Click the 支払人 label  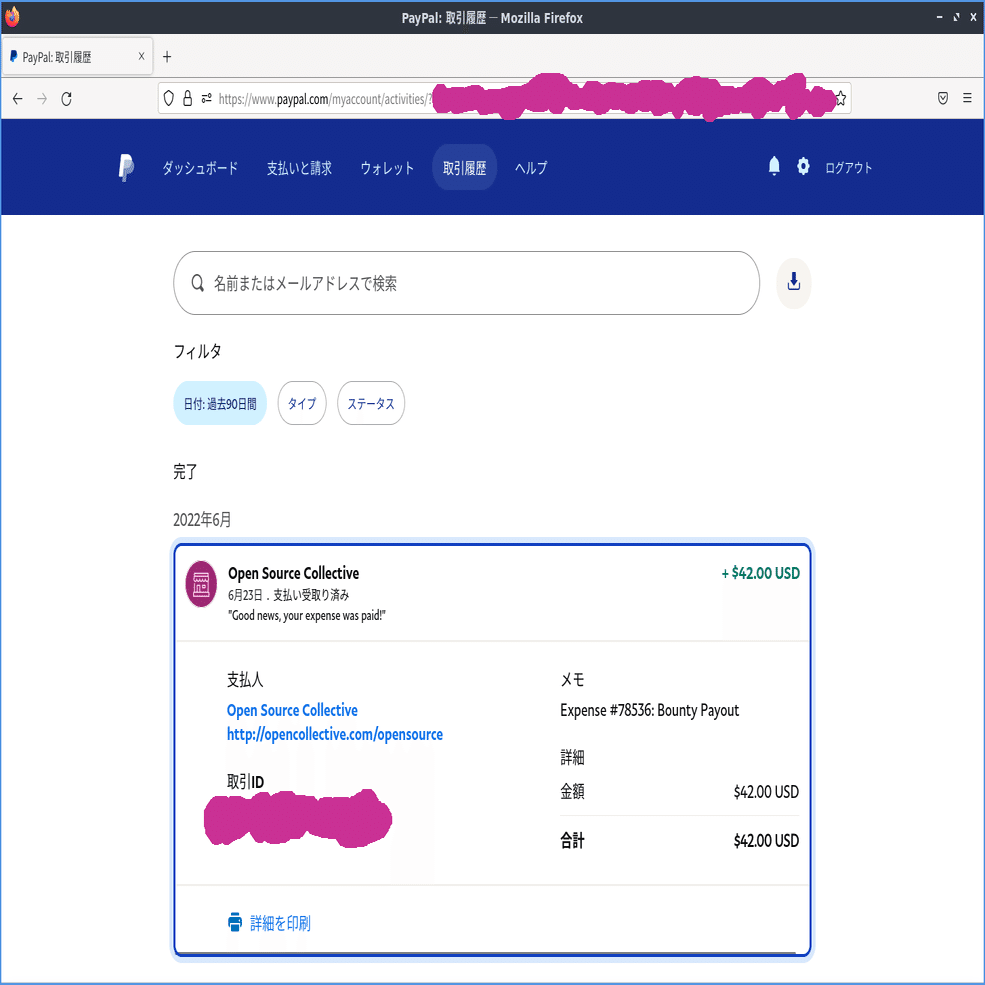245,679
